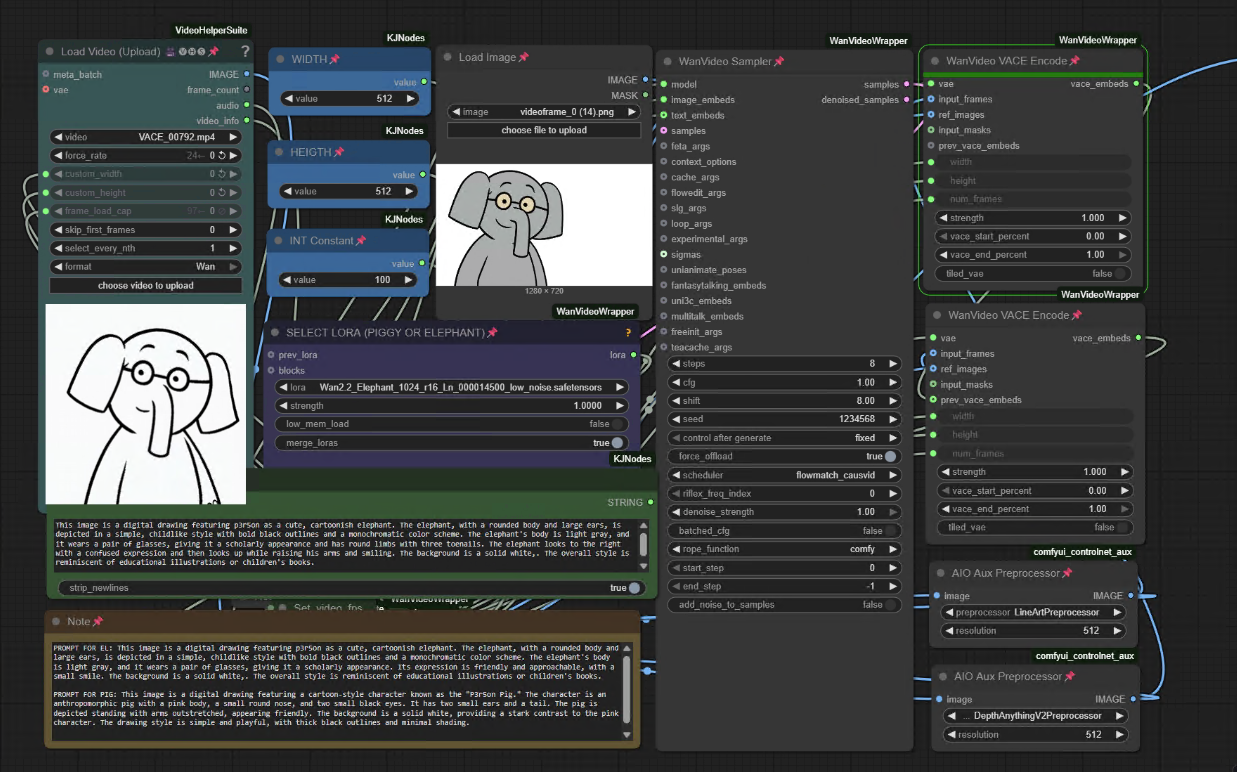Image resolution: width=1237 pixels, height=772 pixels.
Task: Click pin icon on WanVideo Sampler node
Action: tap(778, 62)
